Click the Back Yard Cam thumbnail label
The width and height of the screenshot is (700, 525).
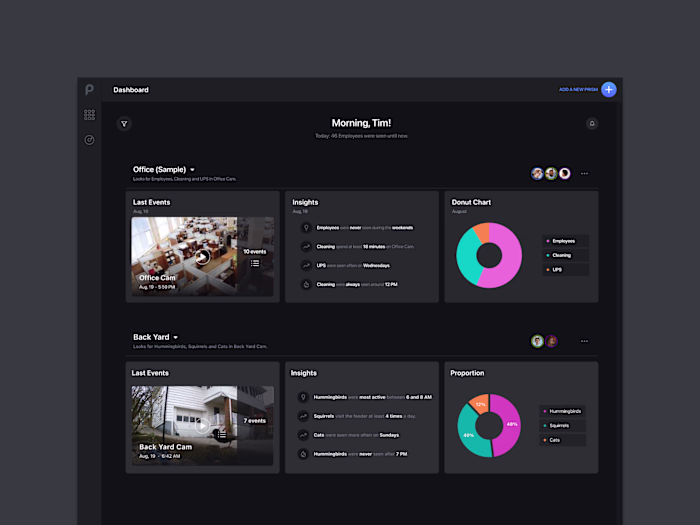point(165,447)
